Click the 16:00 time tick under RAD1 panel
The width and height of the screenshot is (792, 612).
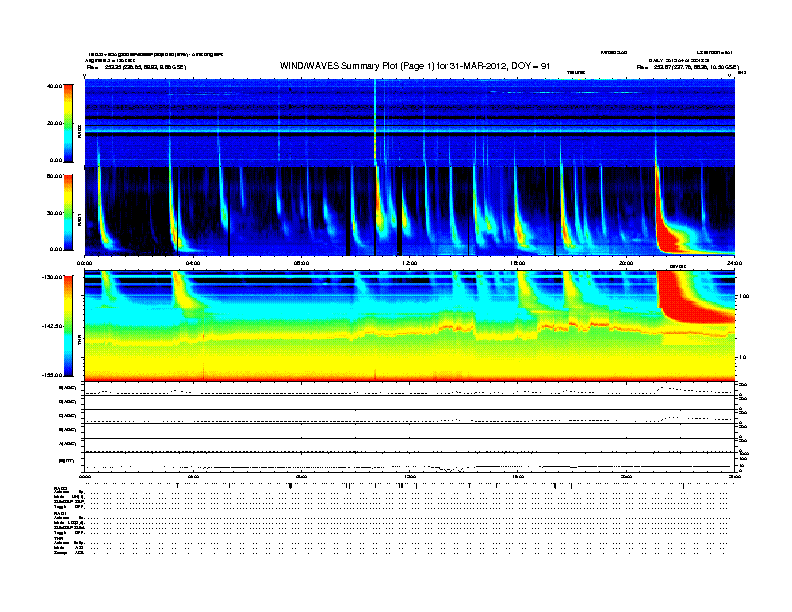(x=518, y=263)
